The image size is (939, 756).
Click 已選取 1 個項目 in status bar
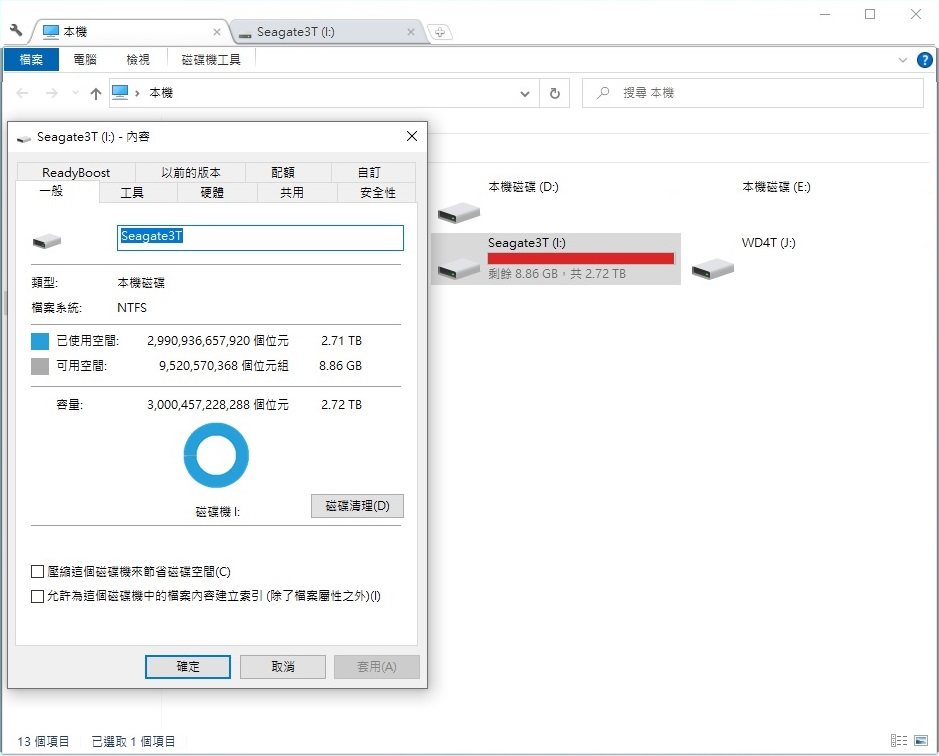[x=133, y=742]
